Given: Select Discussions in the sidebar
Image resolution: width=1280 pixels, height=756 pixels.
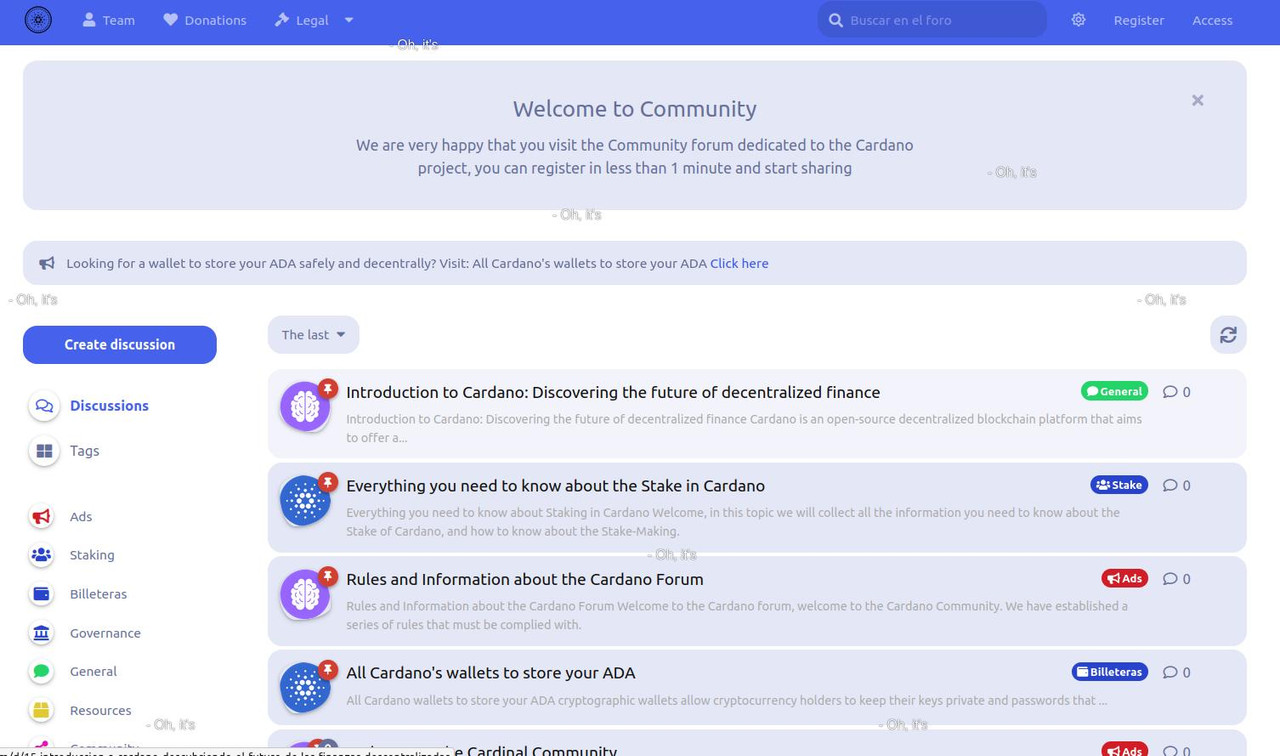Looking at the screenshot, I should tap(109, 405).
